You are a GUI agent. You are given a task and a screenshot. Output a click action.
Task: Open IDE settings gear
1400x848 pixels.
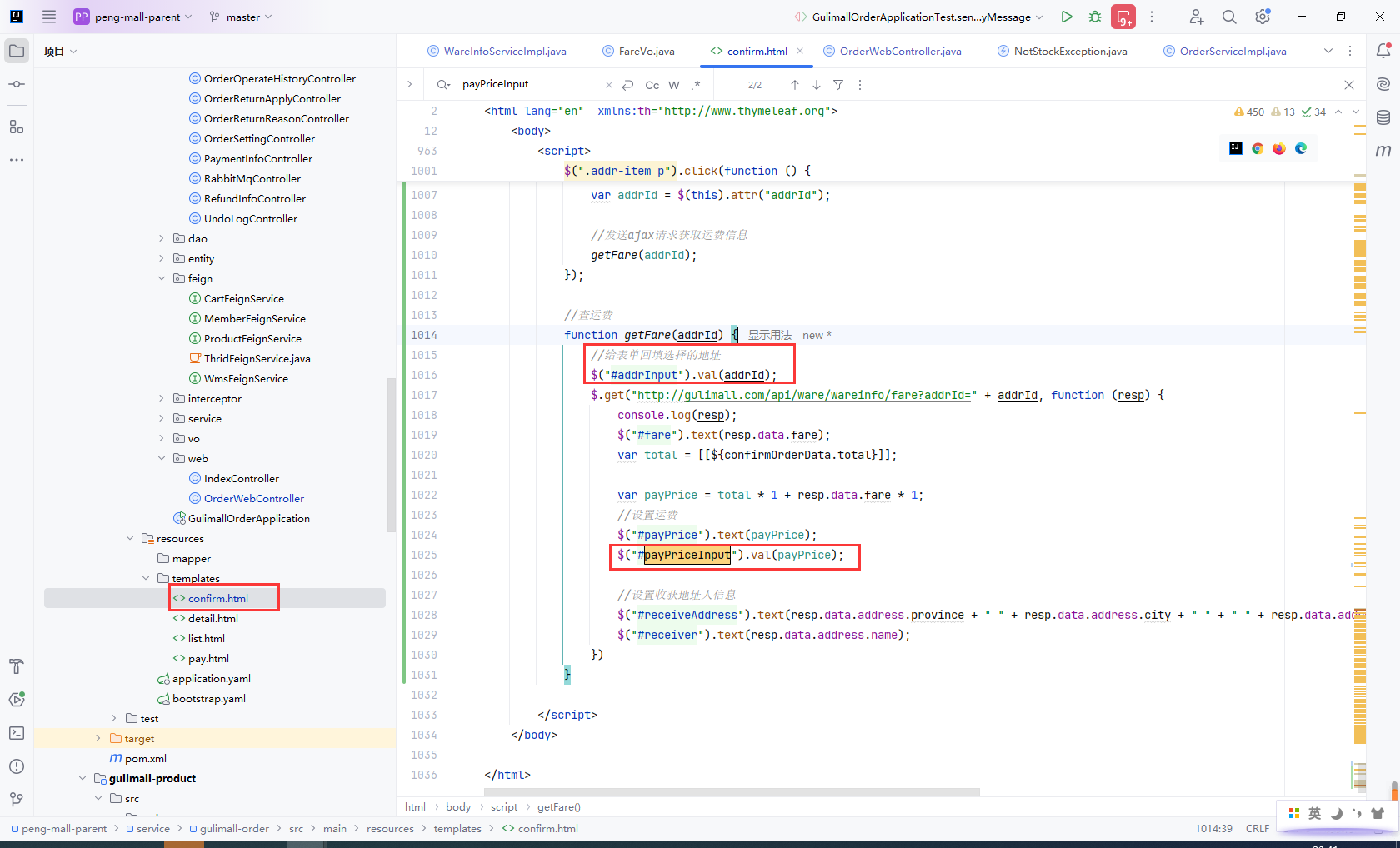pos(1262,17)
